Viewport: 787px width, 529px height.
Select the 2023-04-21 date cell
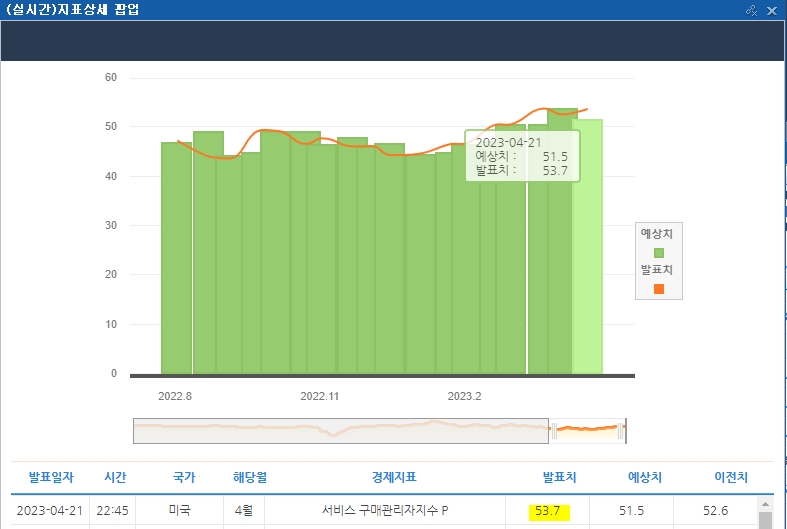tap(50, 510)
